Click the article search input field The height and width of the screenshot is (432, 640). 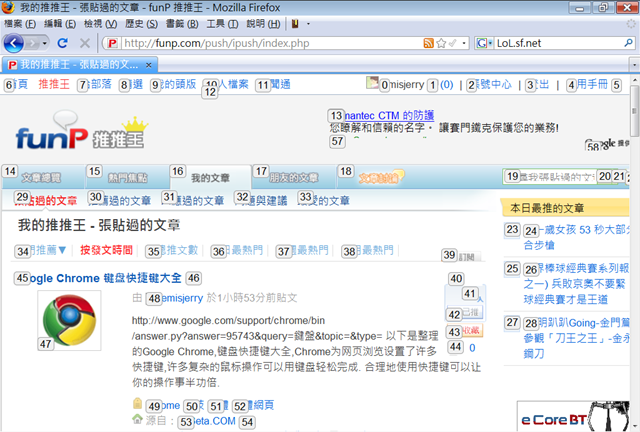tap(551, 176)
